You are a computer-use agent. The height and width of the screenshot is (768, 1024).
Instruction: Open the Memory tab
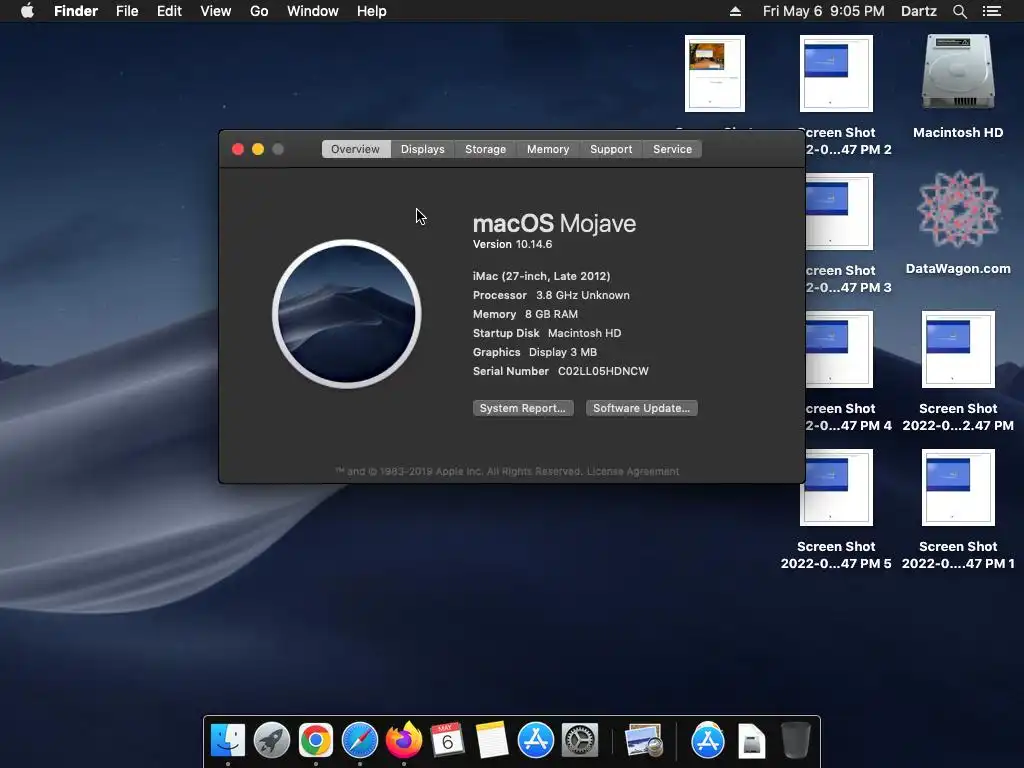[548, 149]
